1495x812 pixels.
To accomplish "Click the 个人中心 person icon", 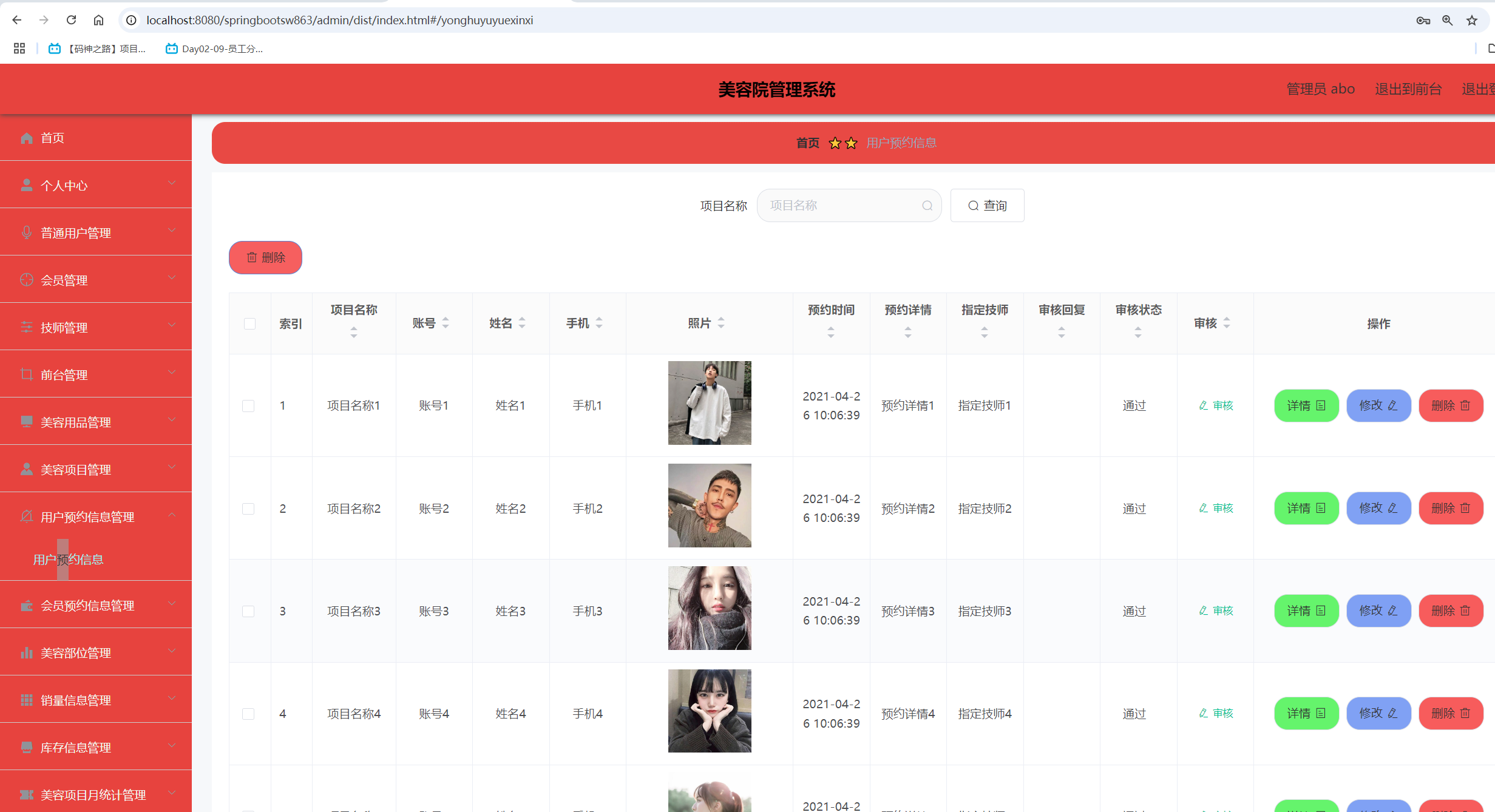I will pos(27,184).
